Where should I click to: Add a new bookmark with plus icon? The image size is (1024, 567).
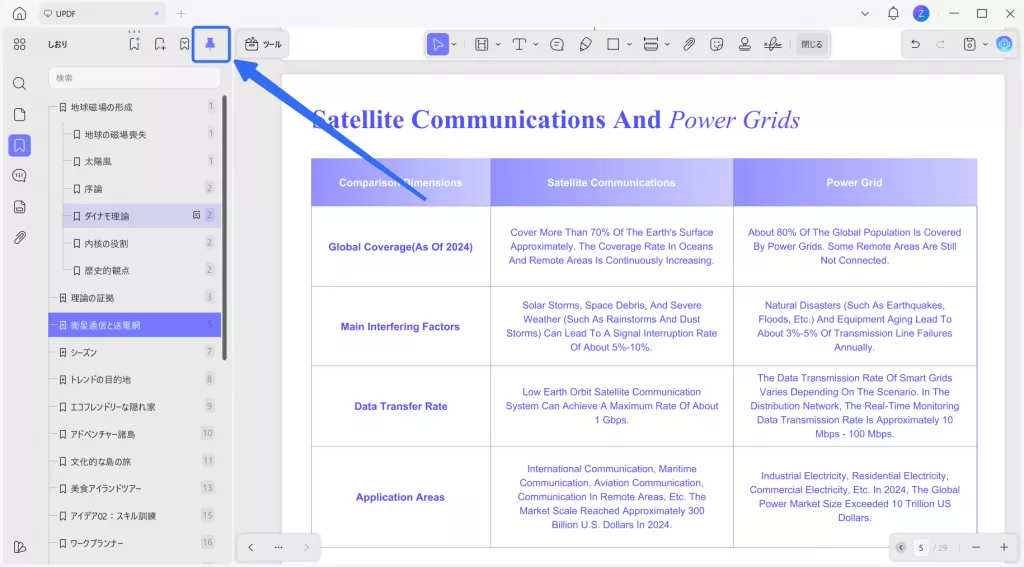pyautogui.click(x=160, y=44)
